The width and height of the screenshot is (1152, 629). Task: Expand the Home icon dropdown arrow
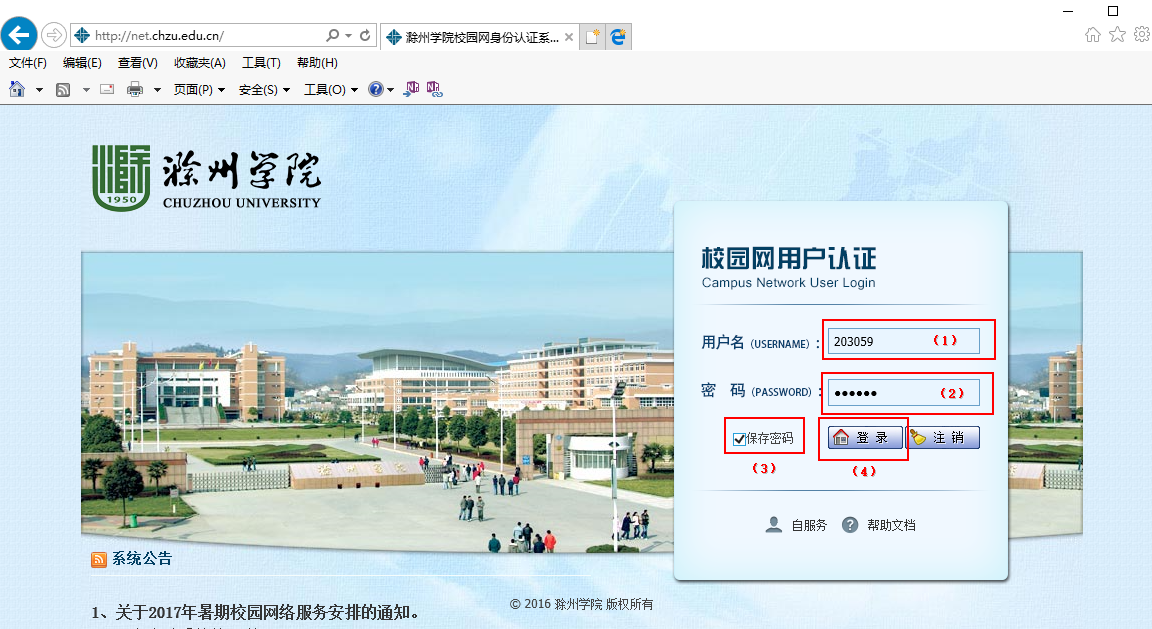[39, 90]
